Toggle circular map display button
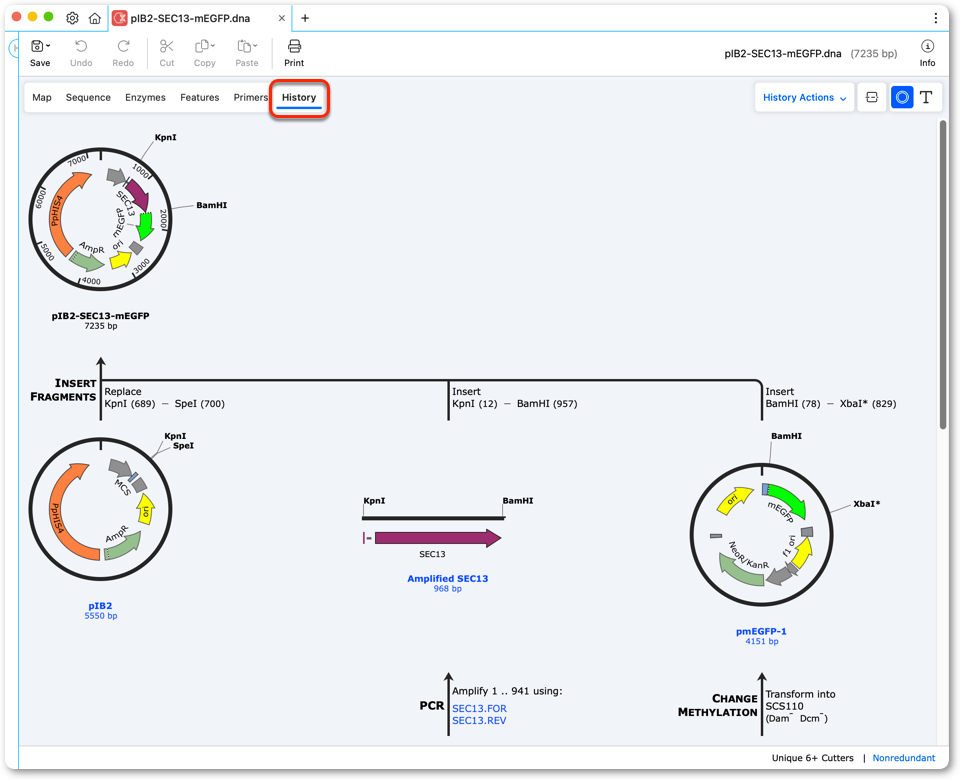The width and height of the screenshot is (960, 780). [x=901, y=97]
